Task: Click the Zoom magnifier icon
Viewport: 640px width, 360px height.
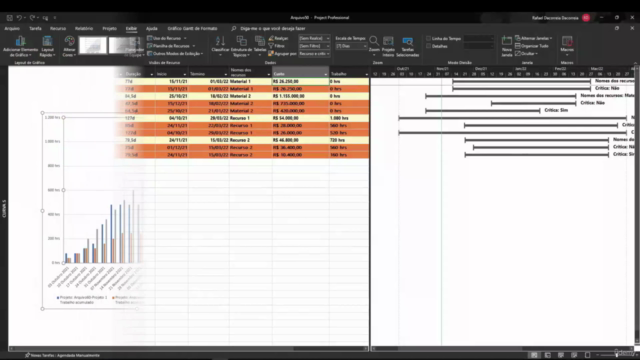Action: [374, 41]
